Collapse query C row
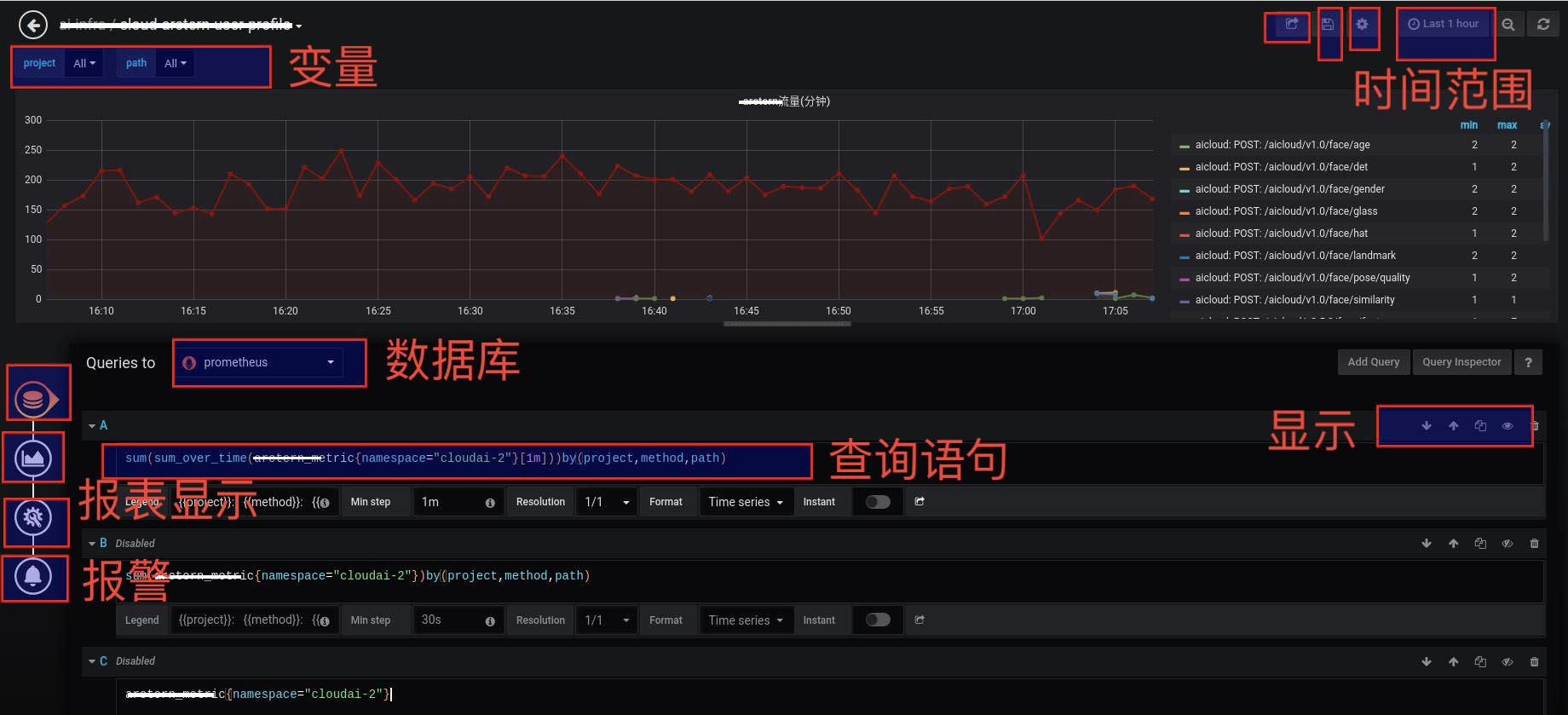The image size is (1568, 715). [x=92, y=661]
